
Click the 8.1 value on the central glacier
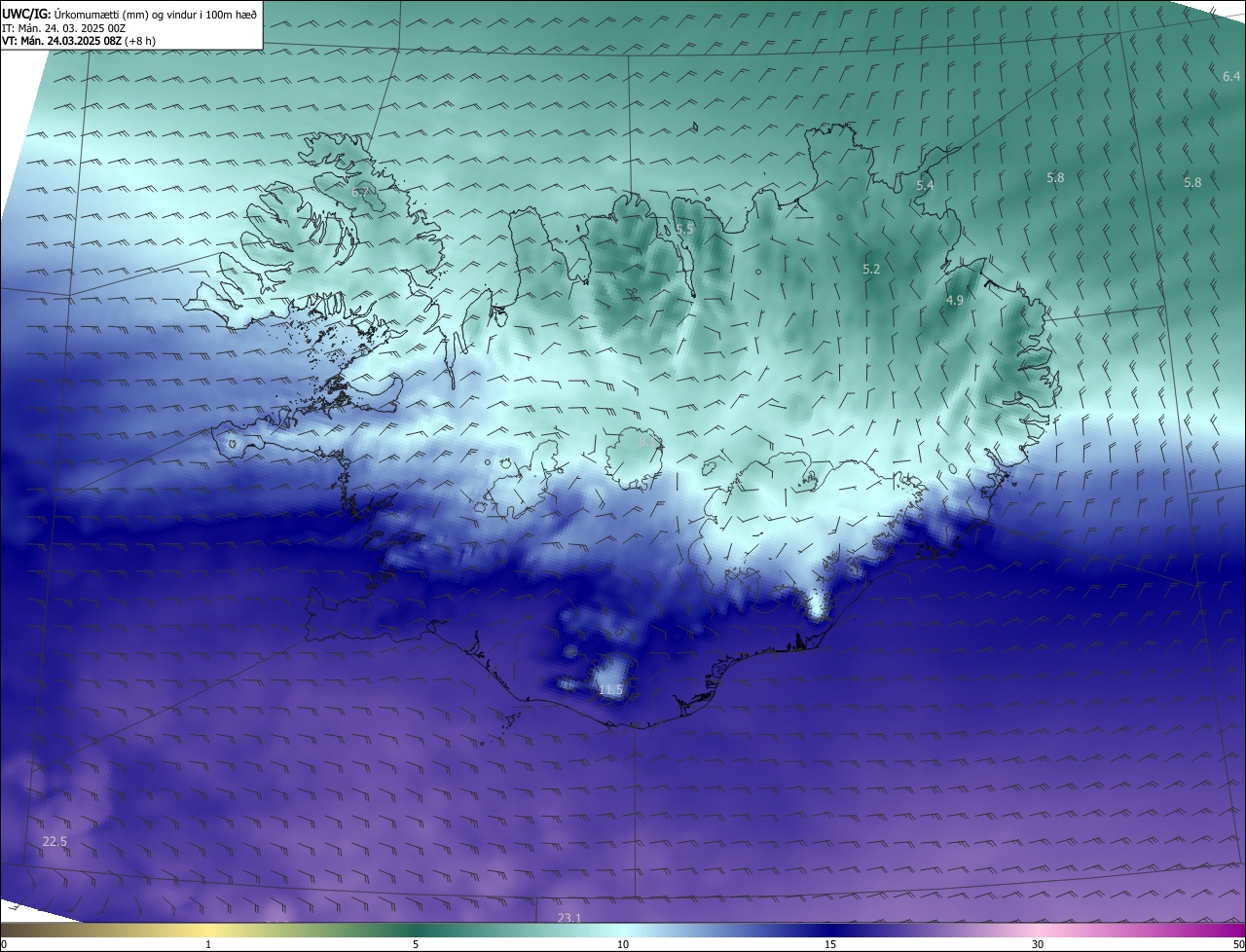click(x=647, y=441)
